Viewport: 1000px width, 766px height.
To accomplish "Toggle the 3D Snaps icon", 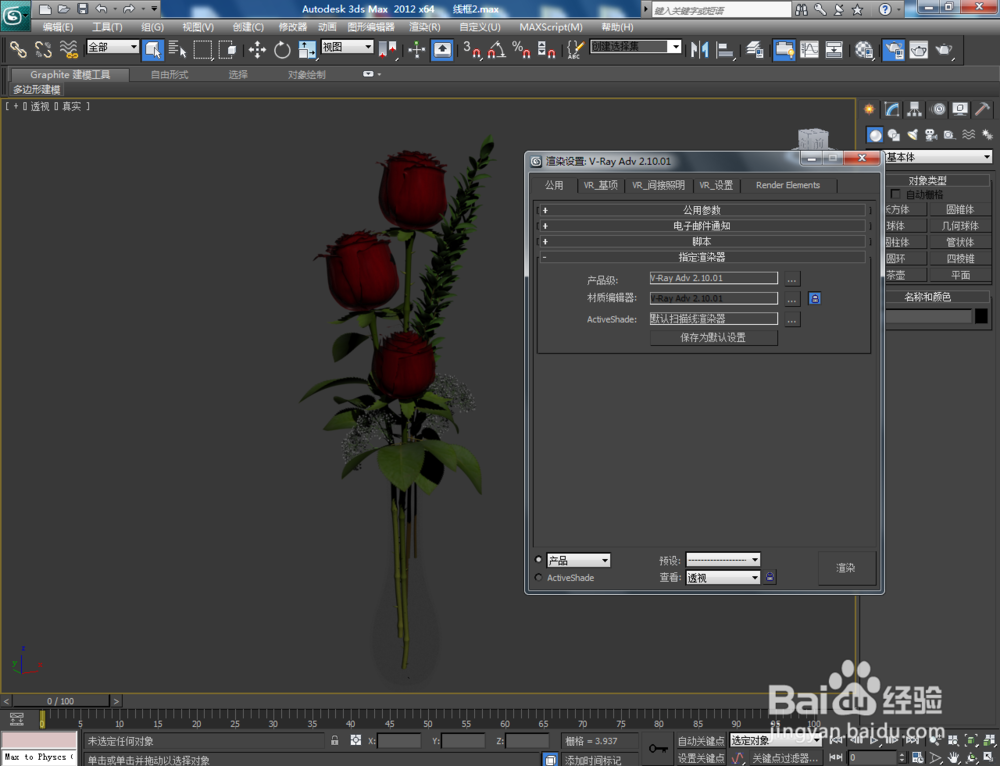I will point(472,49).
